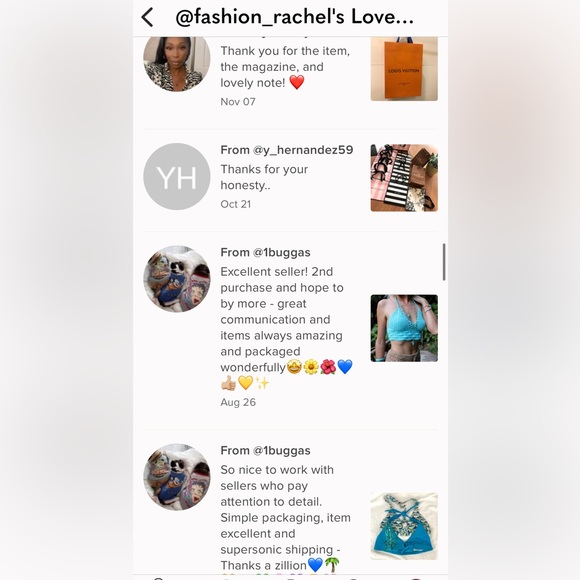Tap the 'Excellent seller! 2nd purchase' text

[287, 327]
